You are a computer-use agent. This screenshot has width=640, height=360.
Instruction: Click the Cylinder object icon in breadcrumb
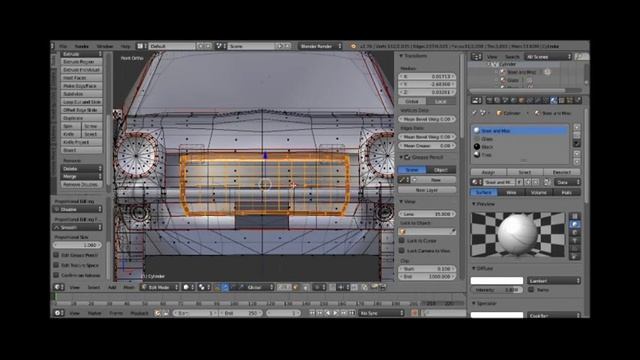tap(499, 113)
